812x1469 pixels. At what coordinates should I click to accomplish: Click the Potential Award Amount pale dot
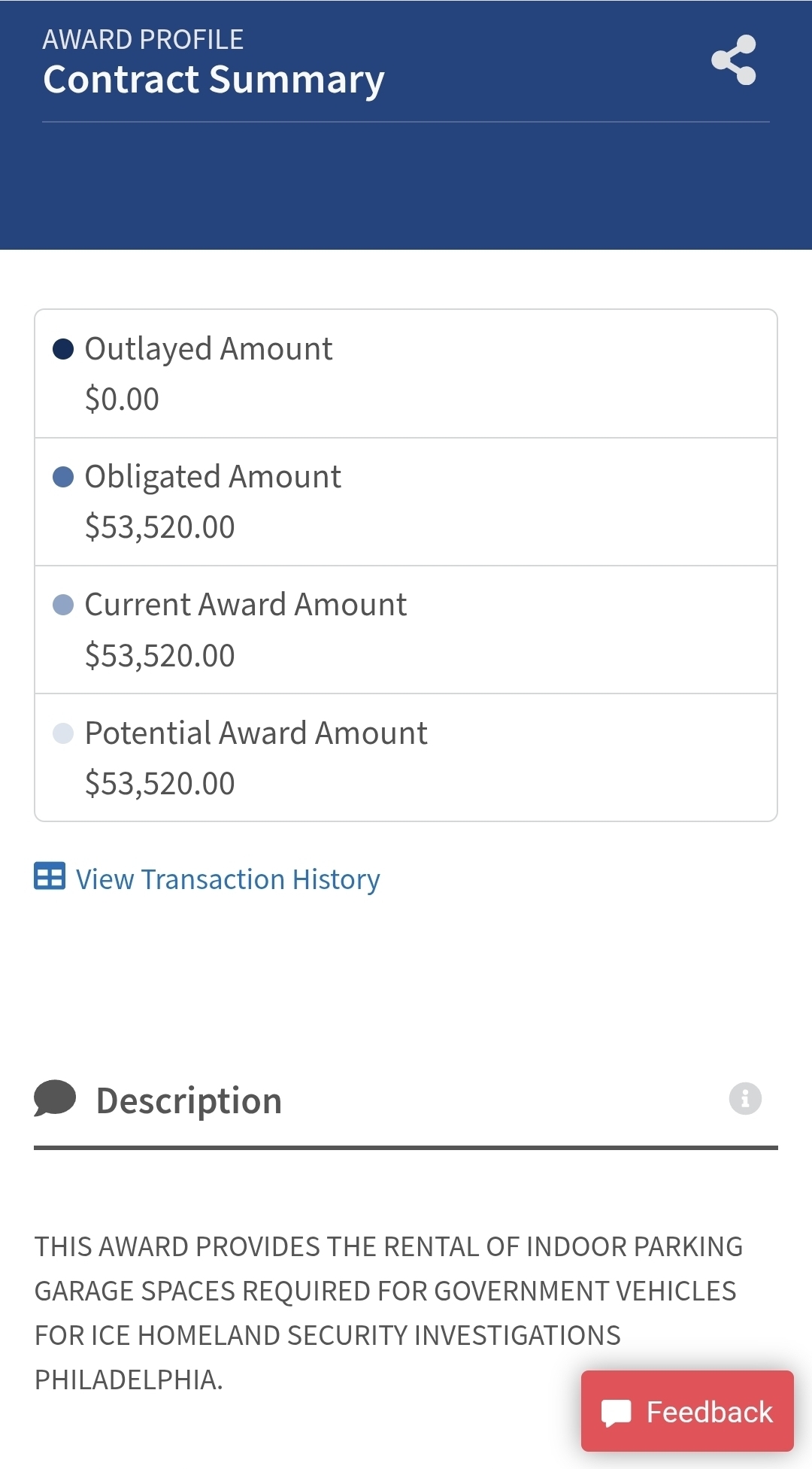(63, 733)
